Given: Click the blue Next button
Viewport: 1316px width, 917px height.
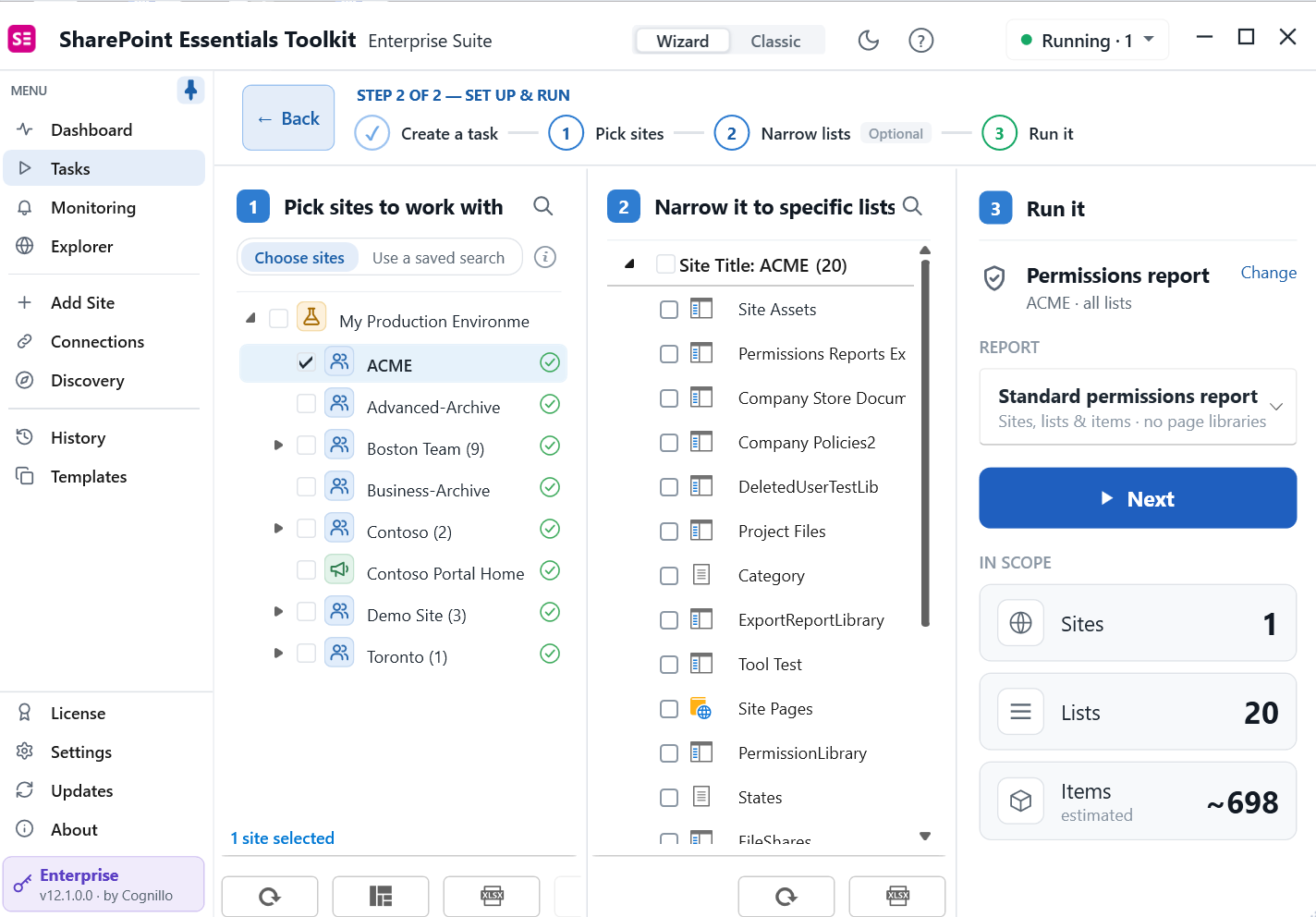Looking at the screenshot, I should [x=1138, y=498].
